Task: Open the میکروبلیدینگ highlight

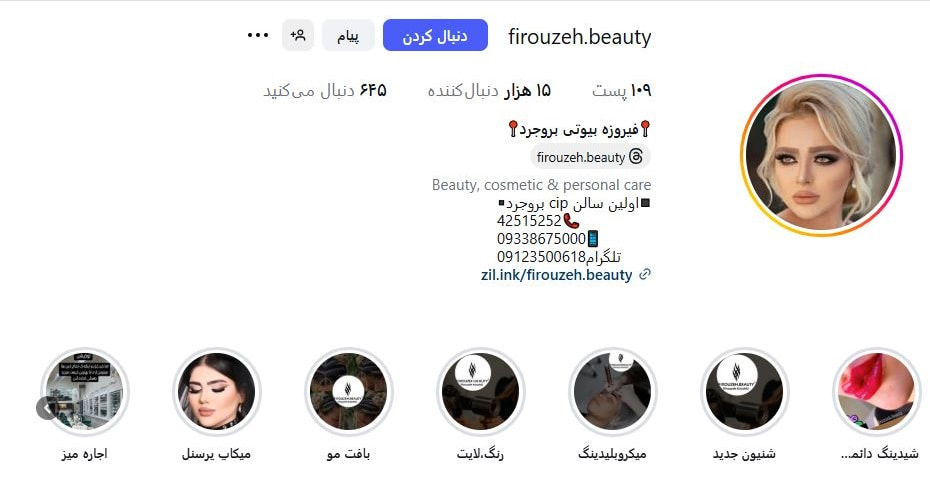Action: [612, 391]
